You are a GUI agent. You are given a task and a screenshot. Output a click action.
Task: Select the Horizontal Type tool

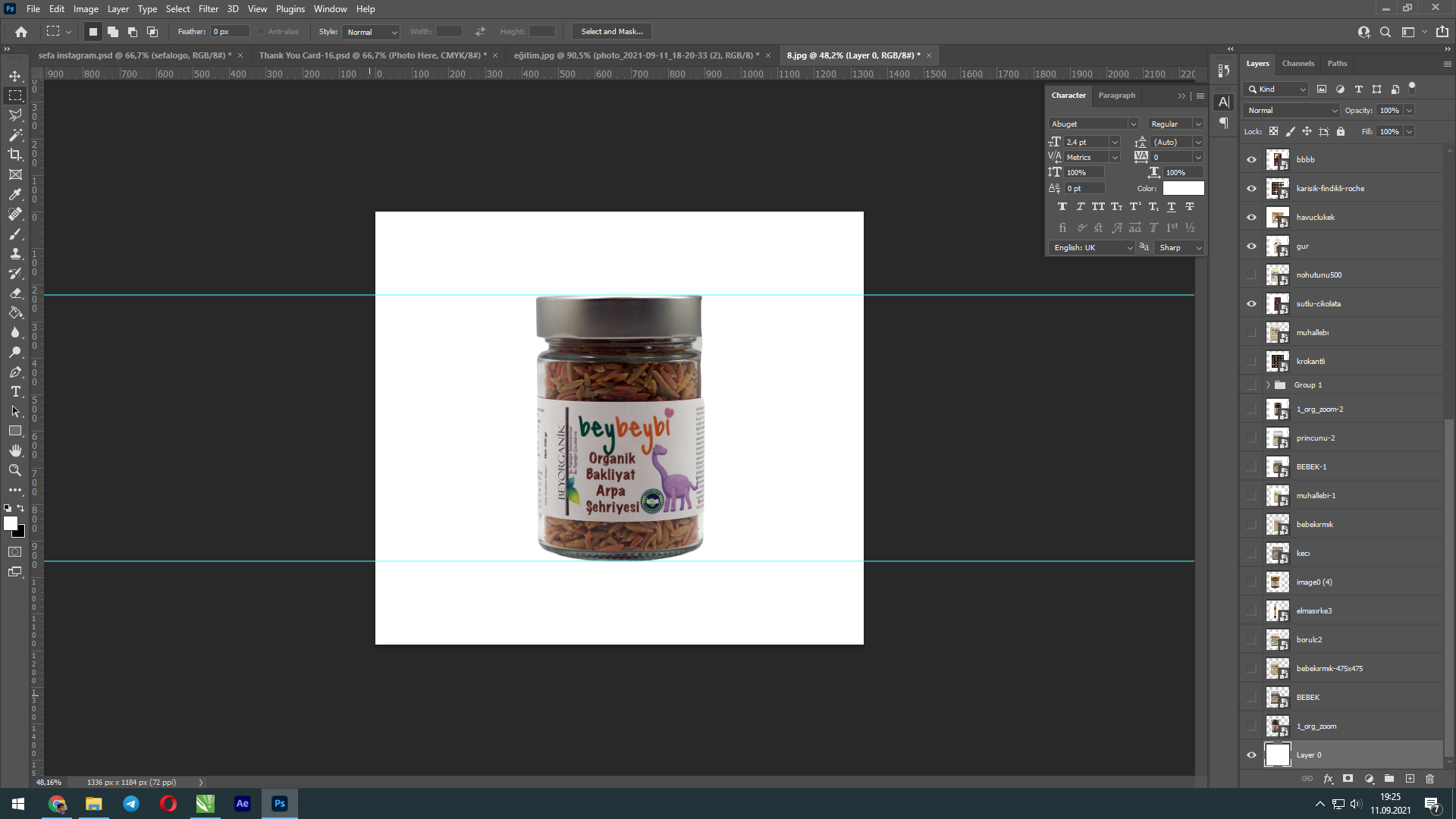coord(15,391)
